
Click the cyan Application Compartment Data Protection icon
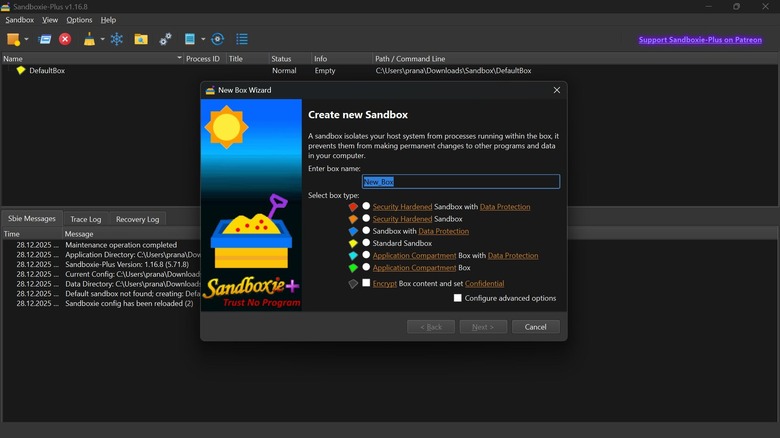pyautogui.click(x=353, y=255)
